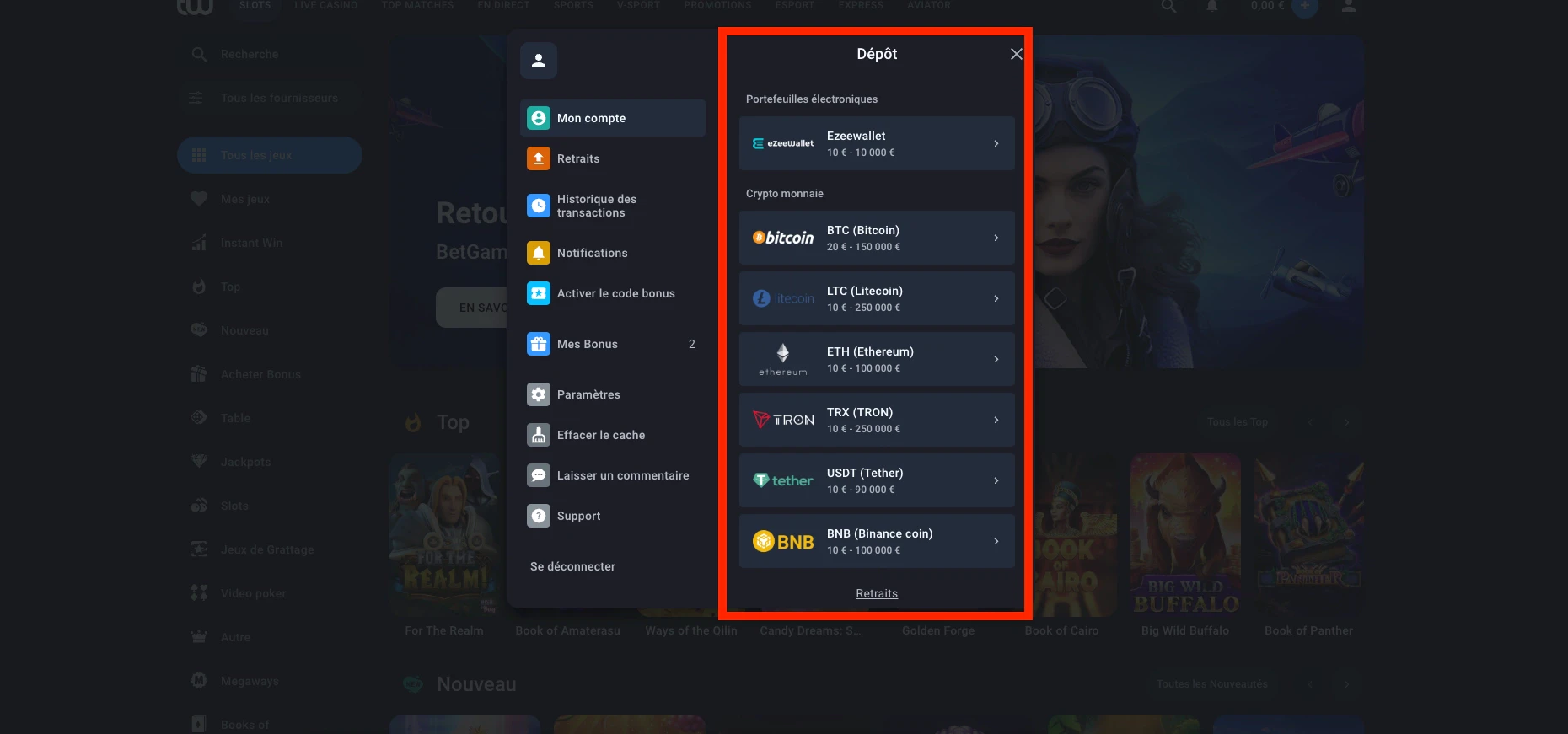The width and height of the screenshot is (1568, 734).
Task: Open Acheter Bonus category
Action: click(x=270, y=374)
